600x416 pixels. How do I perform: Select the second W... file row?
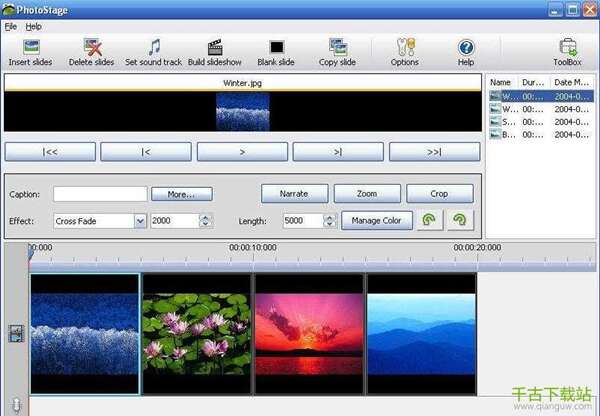click(541, 109)
